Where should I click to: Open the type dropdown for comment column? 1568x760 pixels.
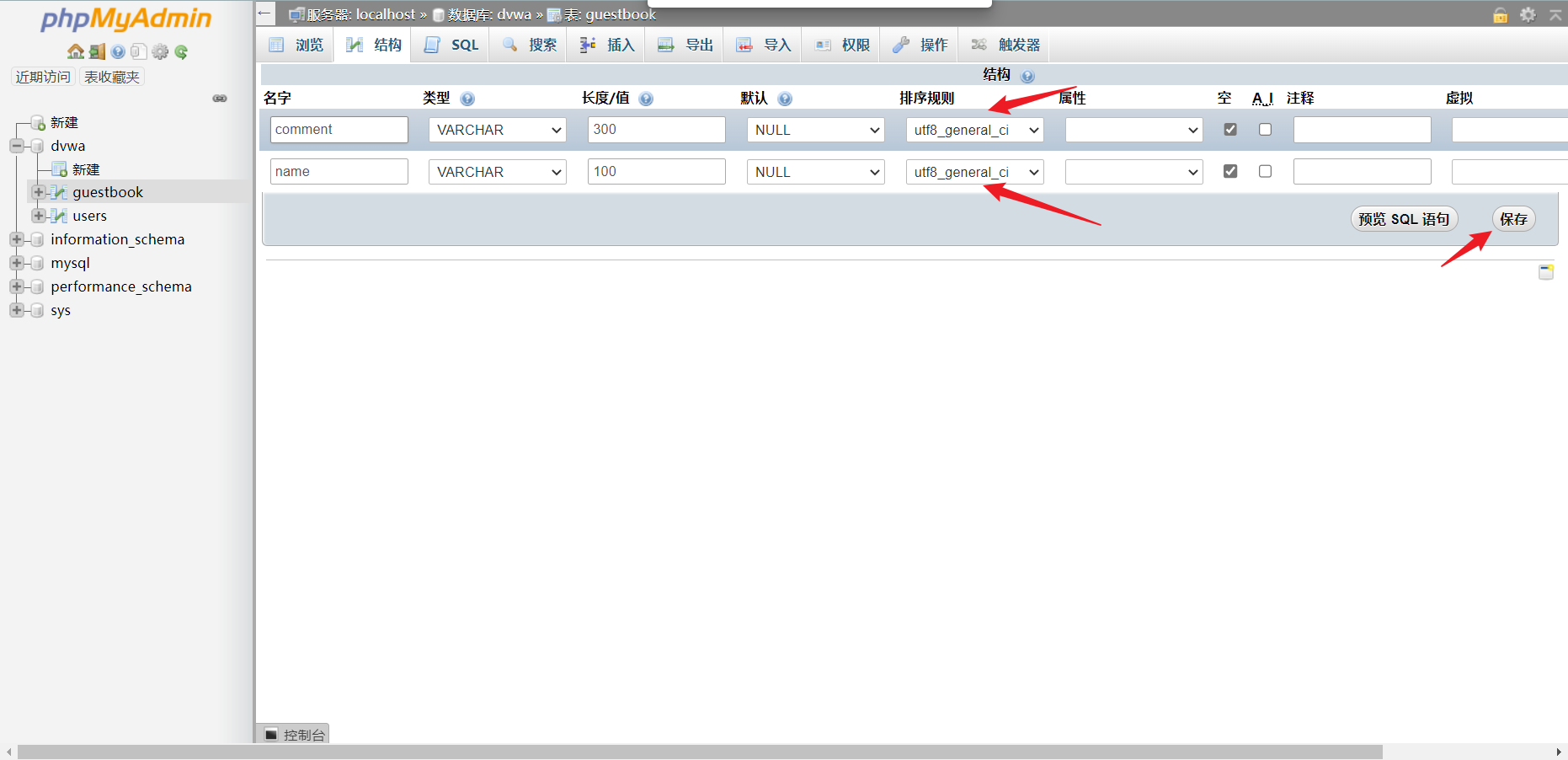tap(498, 130)
